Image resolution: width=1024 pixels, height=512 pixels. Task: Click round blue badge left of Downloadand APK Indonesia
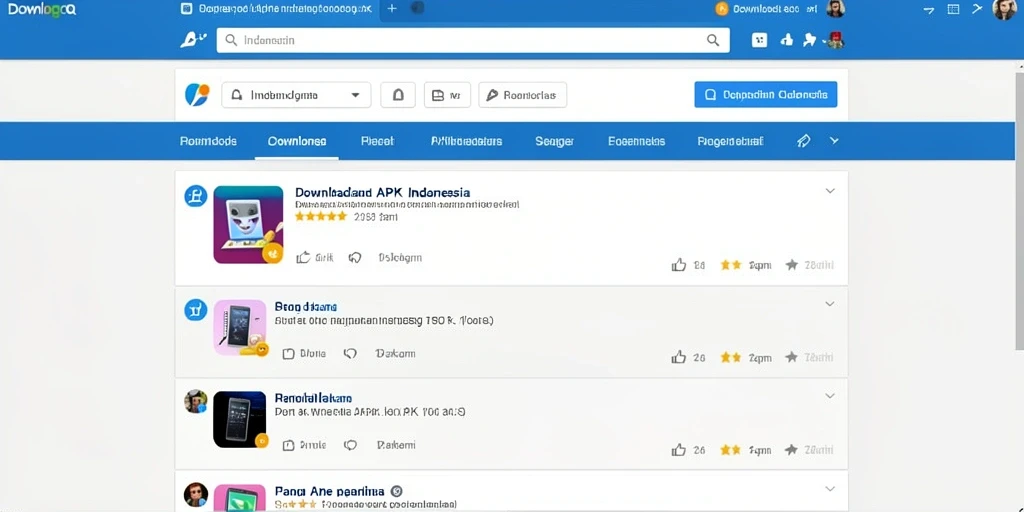tap(195, 196)
